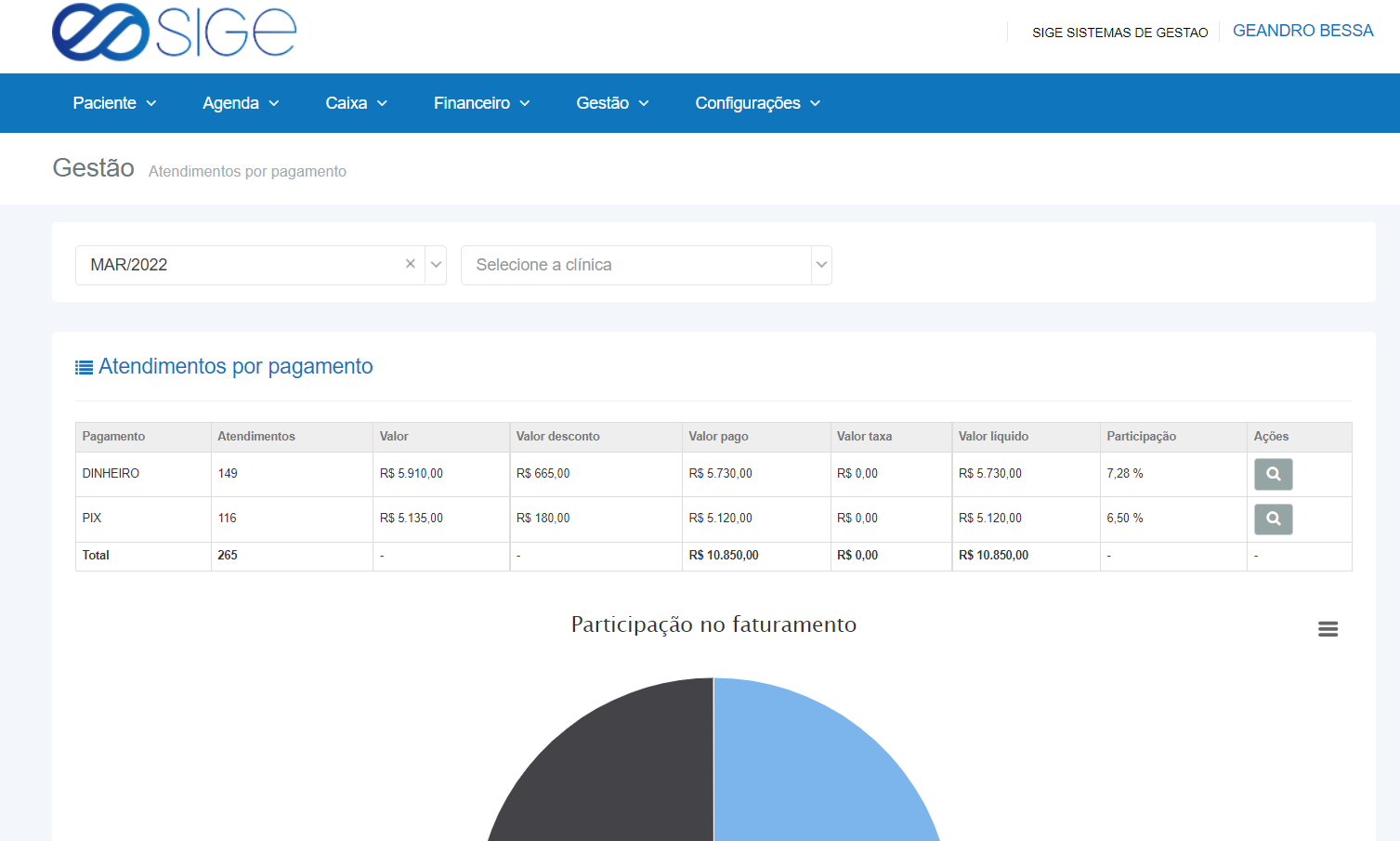Open the Paciente menu

click(114, 103)
